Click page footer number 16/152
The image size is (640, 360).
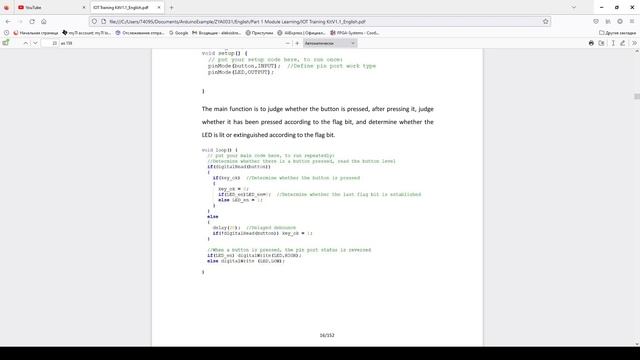pos(327,335)
